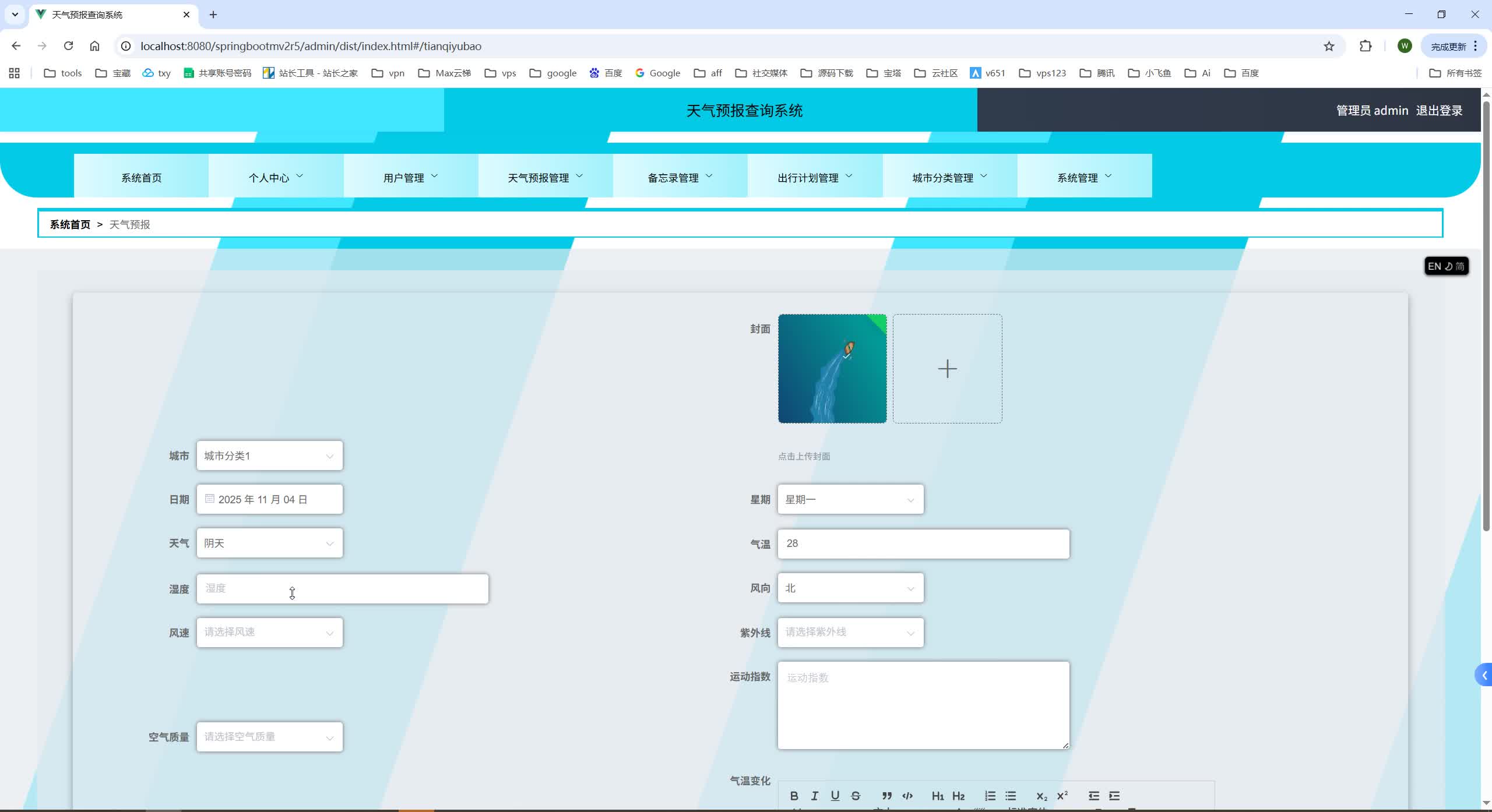This screenshot has width=1492, height=812.
Task: Apply bold formatting in the 气温变化 editor
Action: (794, 796)
